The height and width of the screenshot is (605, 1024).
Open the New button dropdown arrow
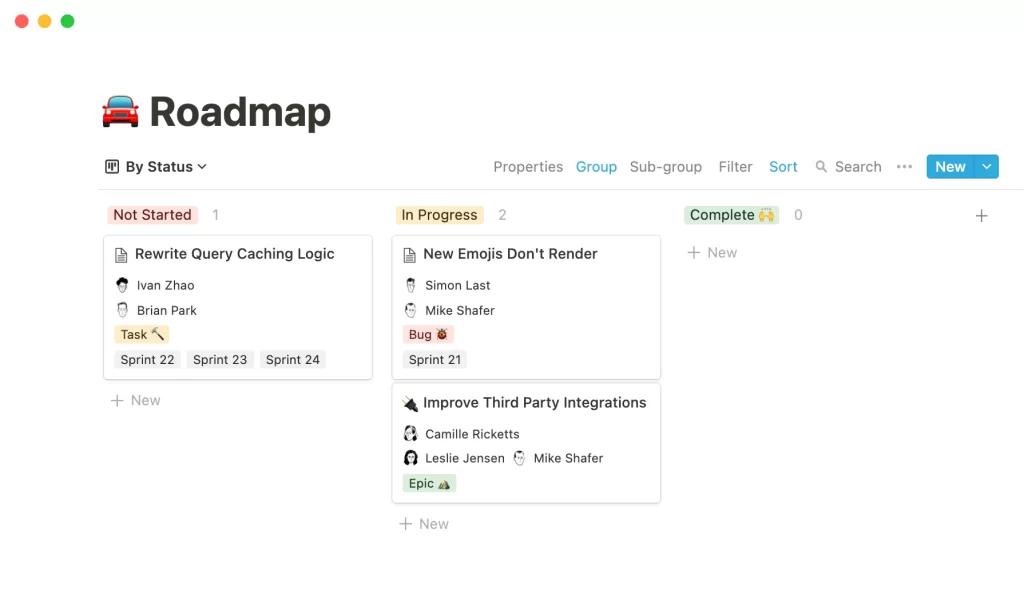tap(986, 167)
